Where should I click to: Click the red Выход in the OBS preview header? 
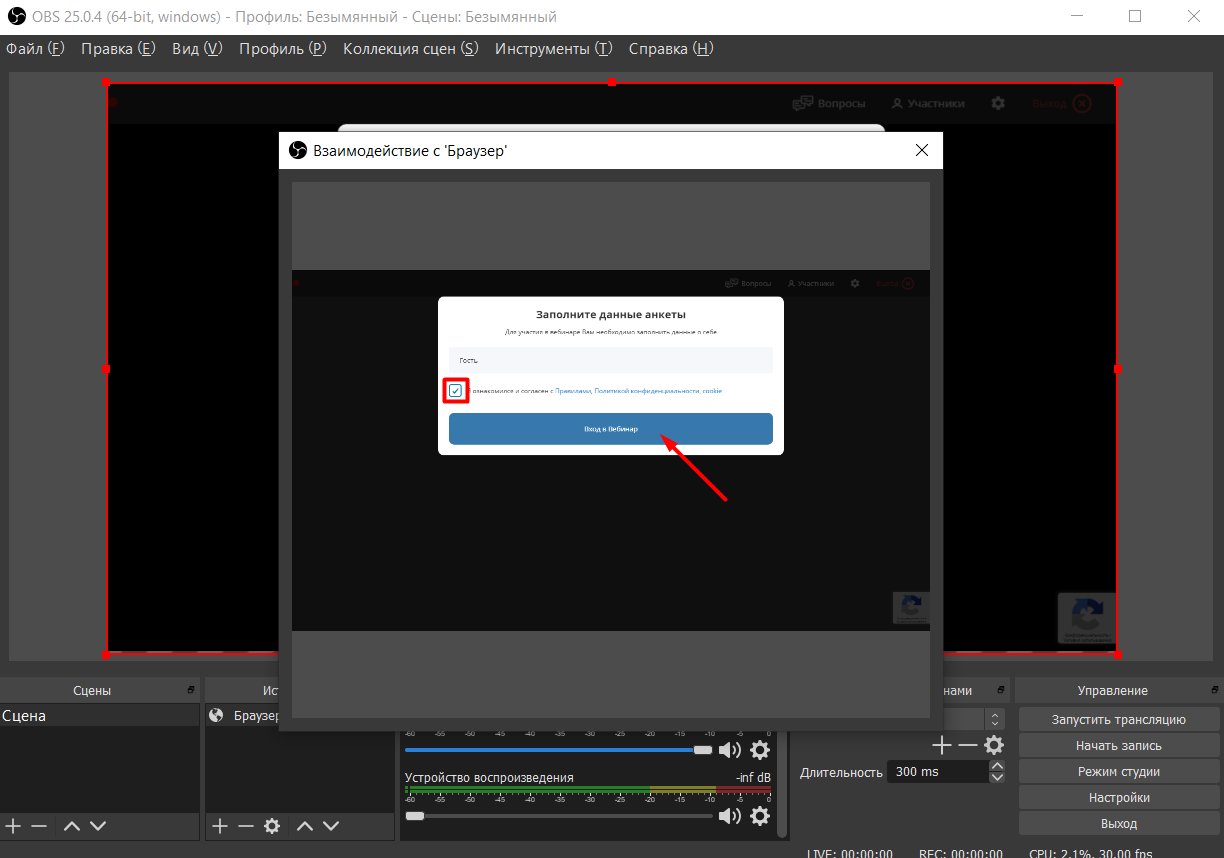pyautogui.click(x=1062, y=103)
